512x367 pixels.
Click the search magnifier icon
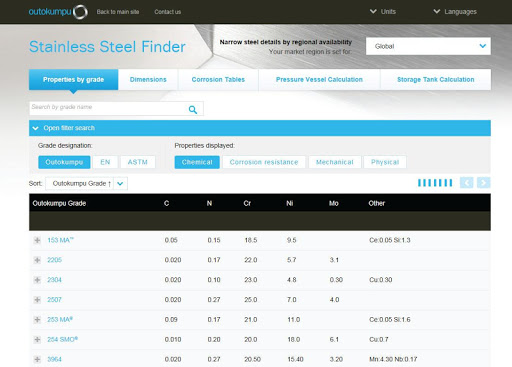click(x=193, y=109)
